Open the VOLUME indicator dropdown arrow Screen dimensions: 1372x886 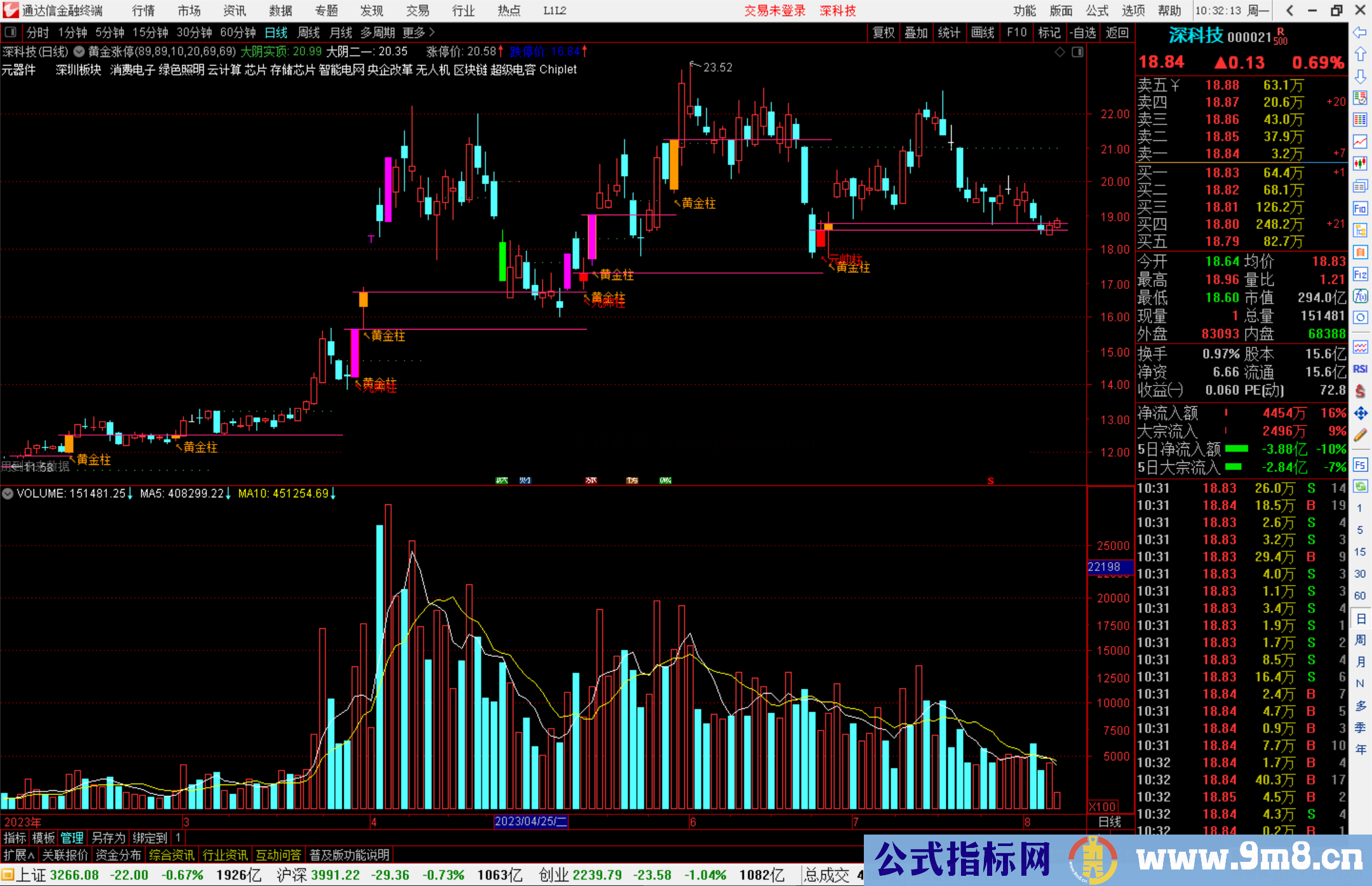click(8, 493)
